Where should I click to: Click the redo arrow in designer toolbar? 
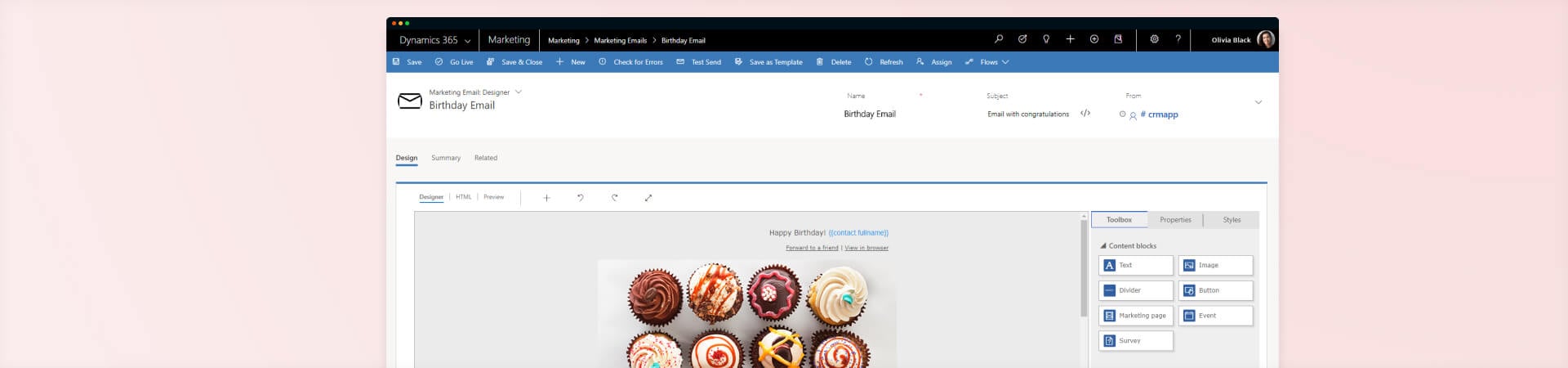[615, 198]
